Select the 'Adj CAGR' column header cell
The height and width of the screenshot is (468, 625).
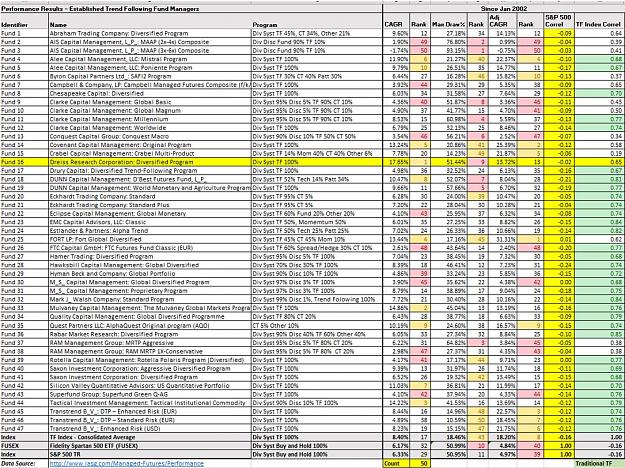pyautogui.click(x=501, y=21)
